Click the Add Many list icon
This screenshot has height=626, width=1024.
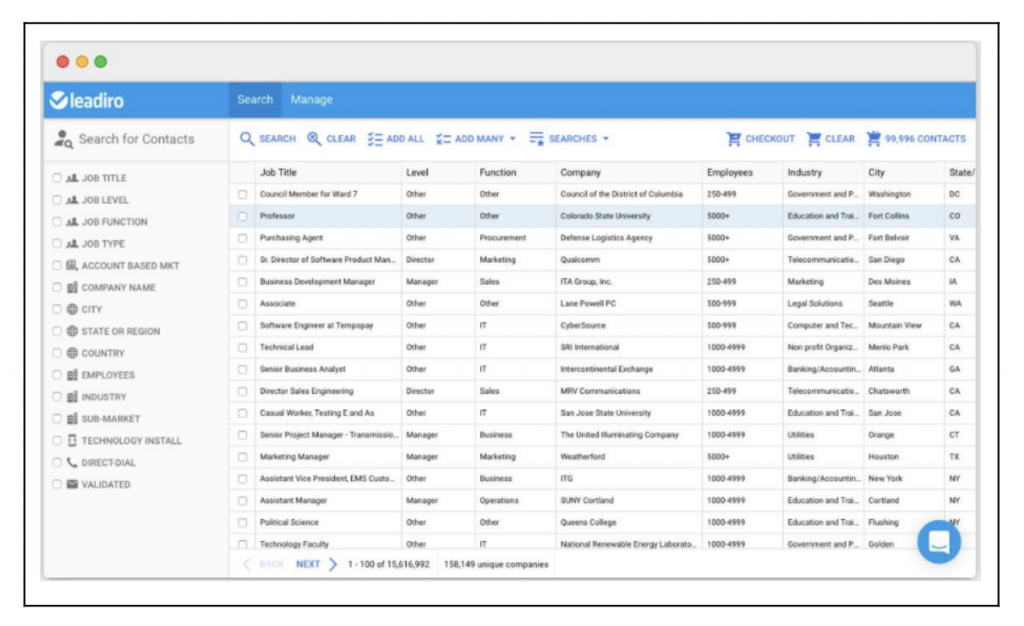(443, 139)
